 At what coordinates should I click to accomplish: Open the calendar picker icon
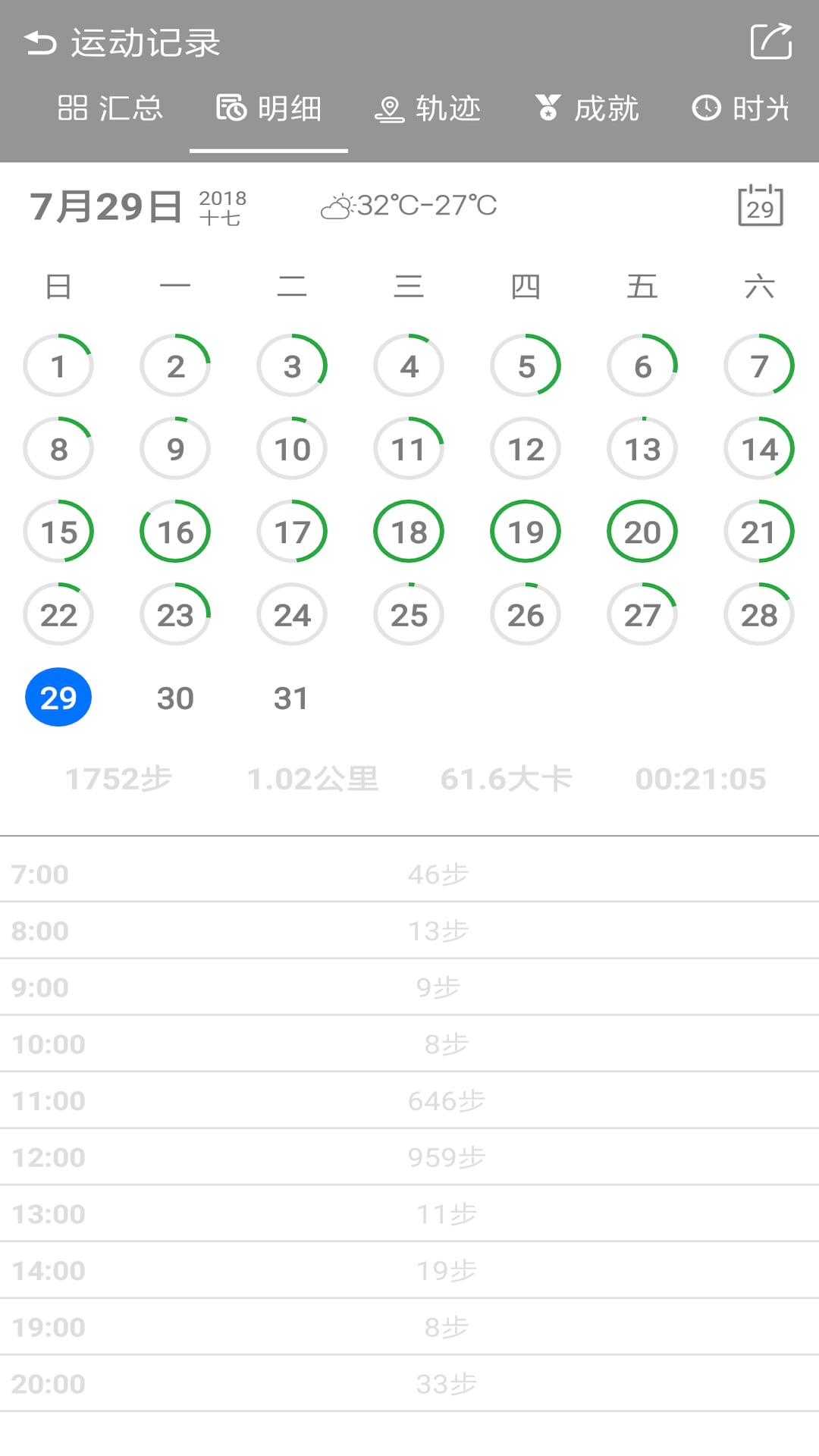[x=760, y=206]
